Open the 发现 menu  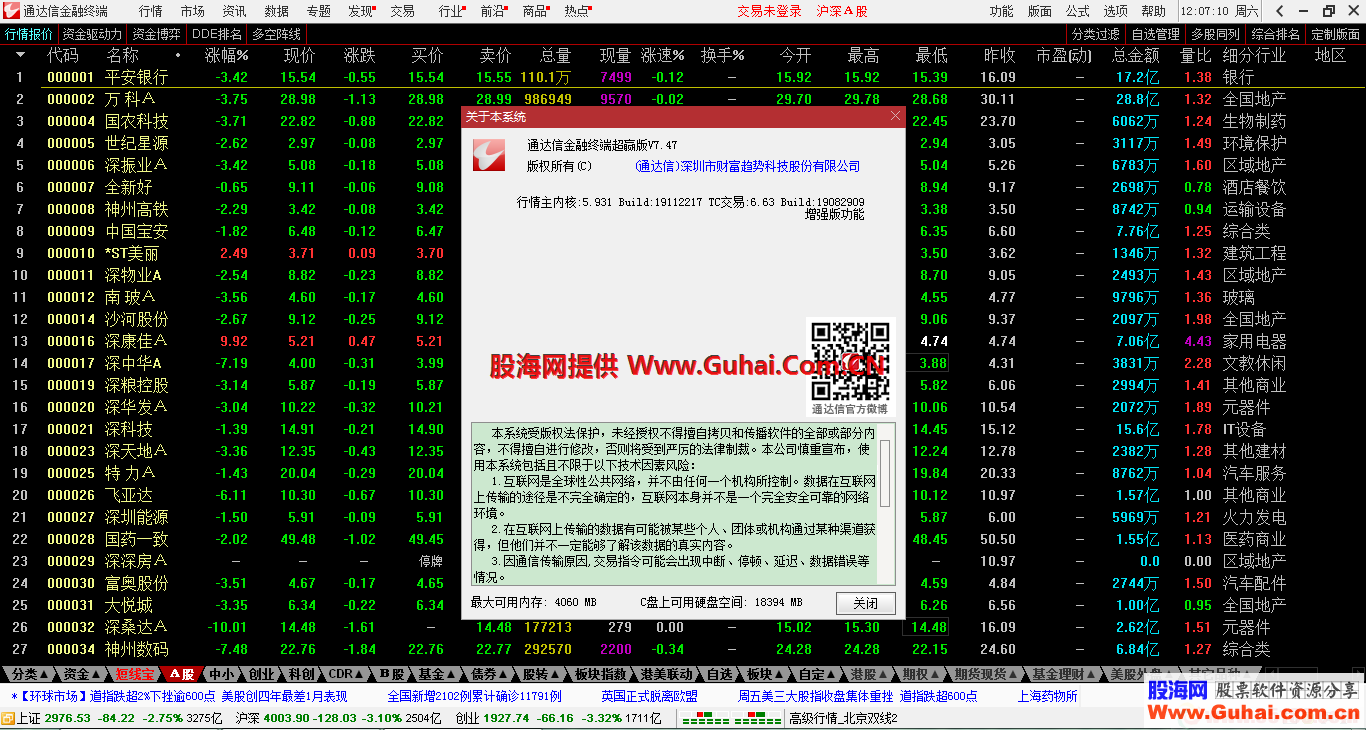coord(361,11)
